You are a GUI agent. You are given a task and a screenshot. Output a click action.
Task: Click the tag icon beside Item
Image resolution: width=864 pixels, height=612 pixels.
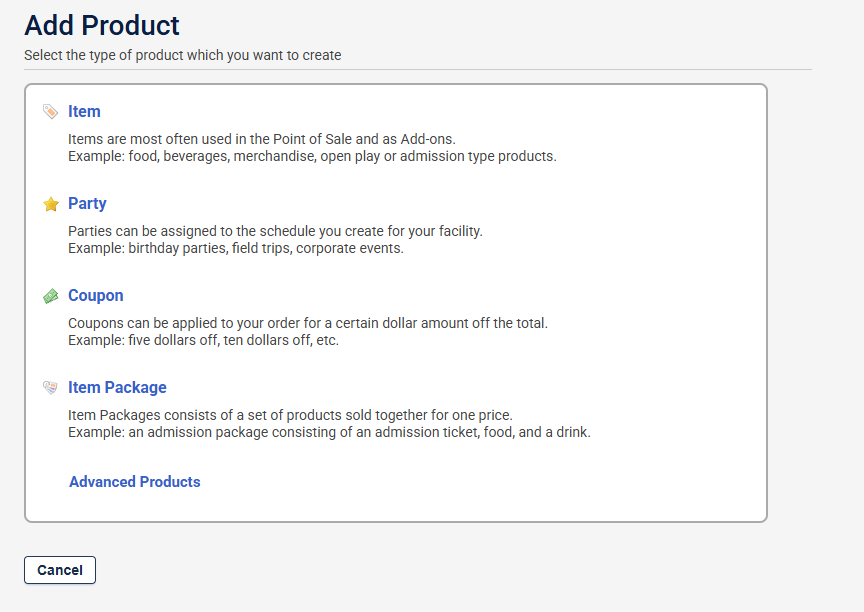tap(50, 111)
